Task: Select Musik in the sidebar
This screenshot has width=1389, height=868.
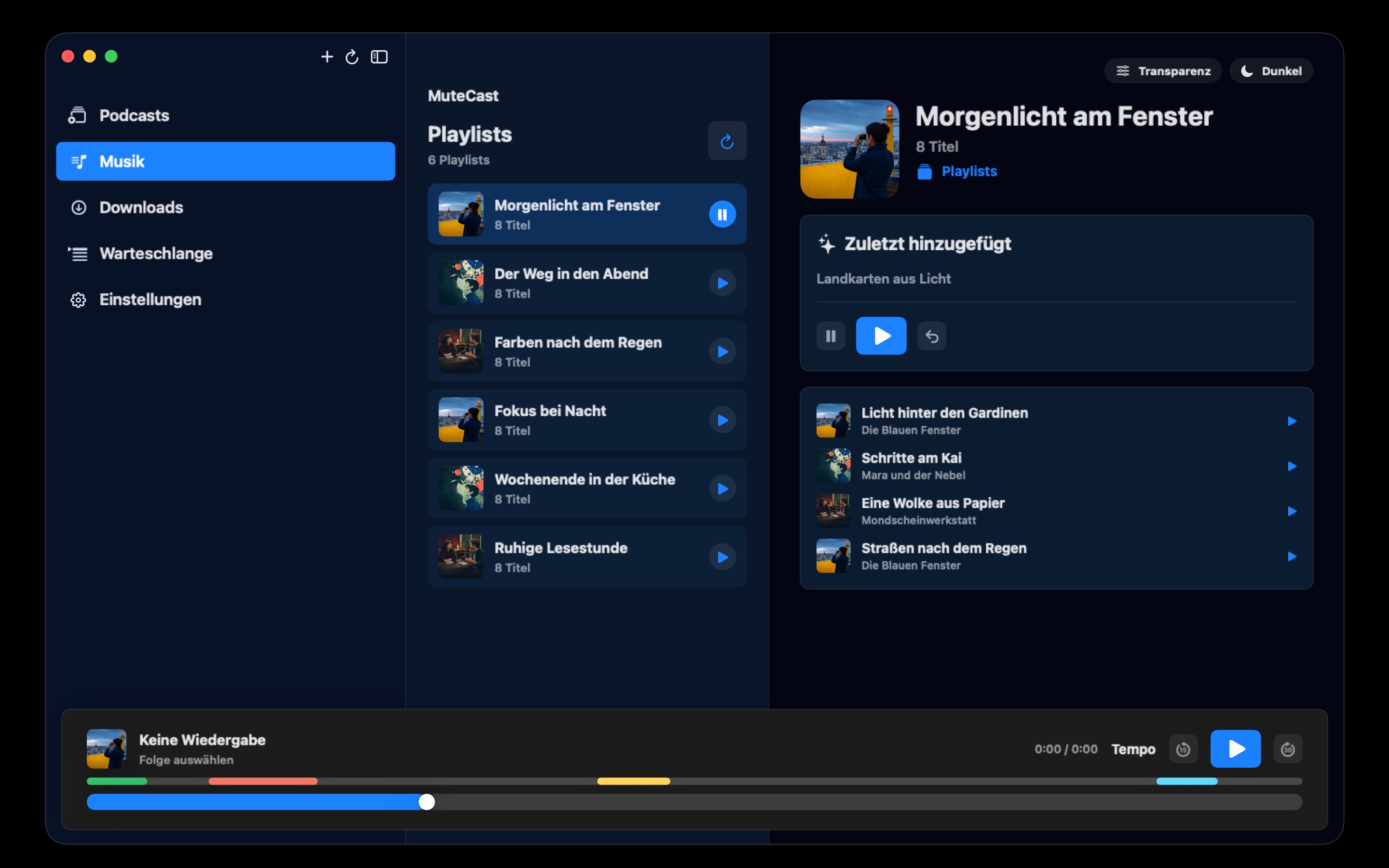Action: click(x=226, y=162)
